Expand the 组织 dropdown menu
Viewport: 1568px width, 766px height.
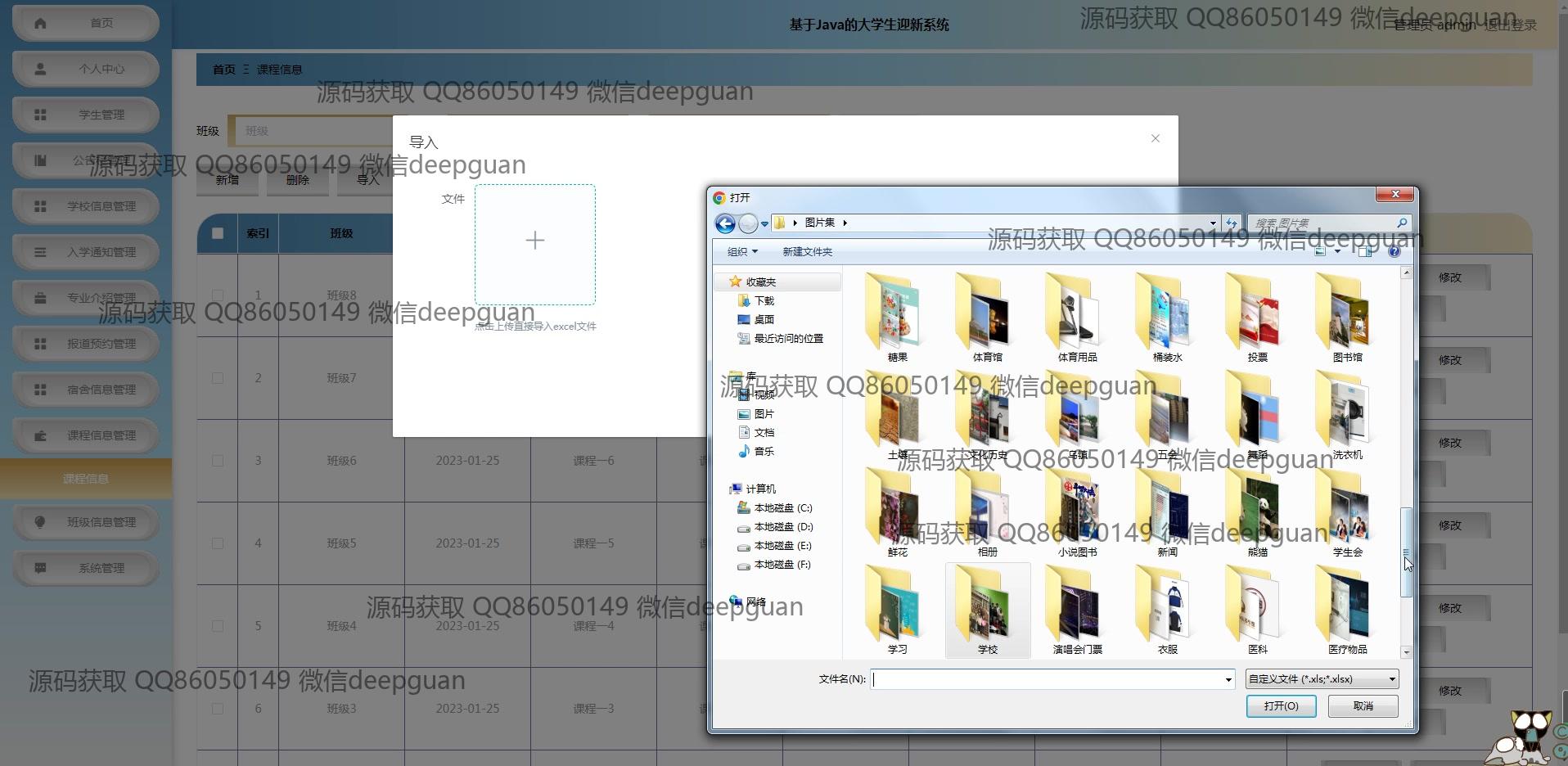click(742, 252)
